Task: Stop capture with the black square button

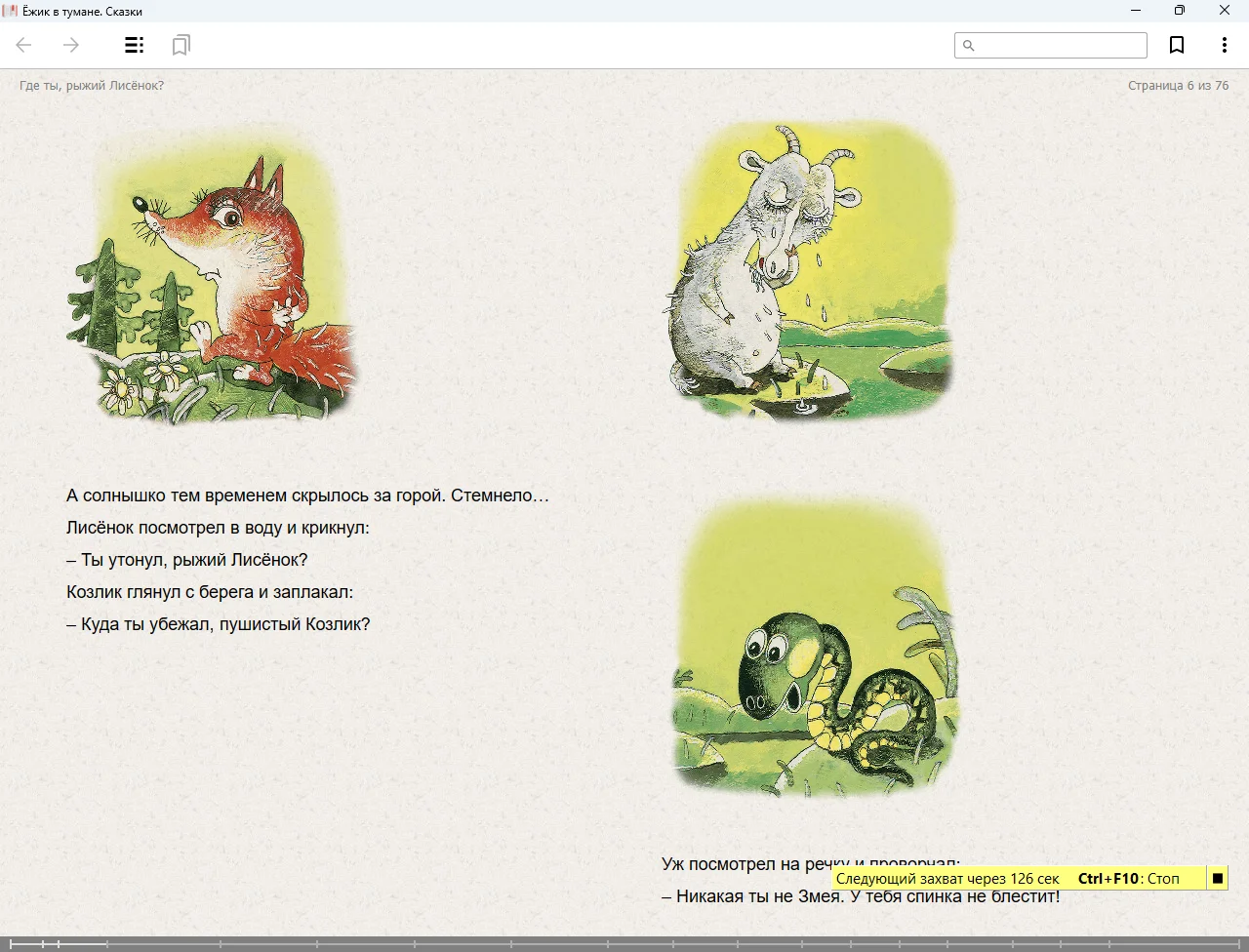Action: [x=1217, y=879]
